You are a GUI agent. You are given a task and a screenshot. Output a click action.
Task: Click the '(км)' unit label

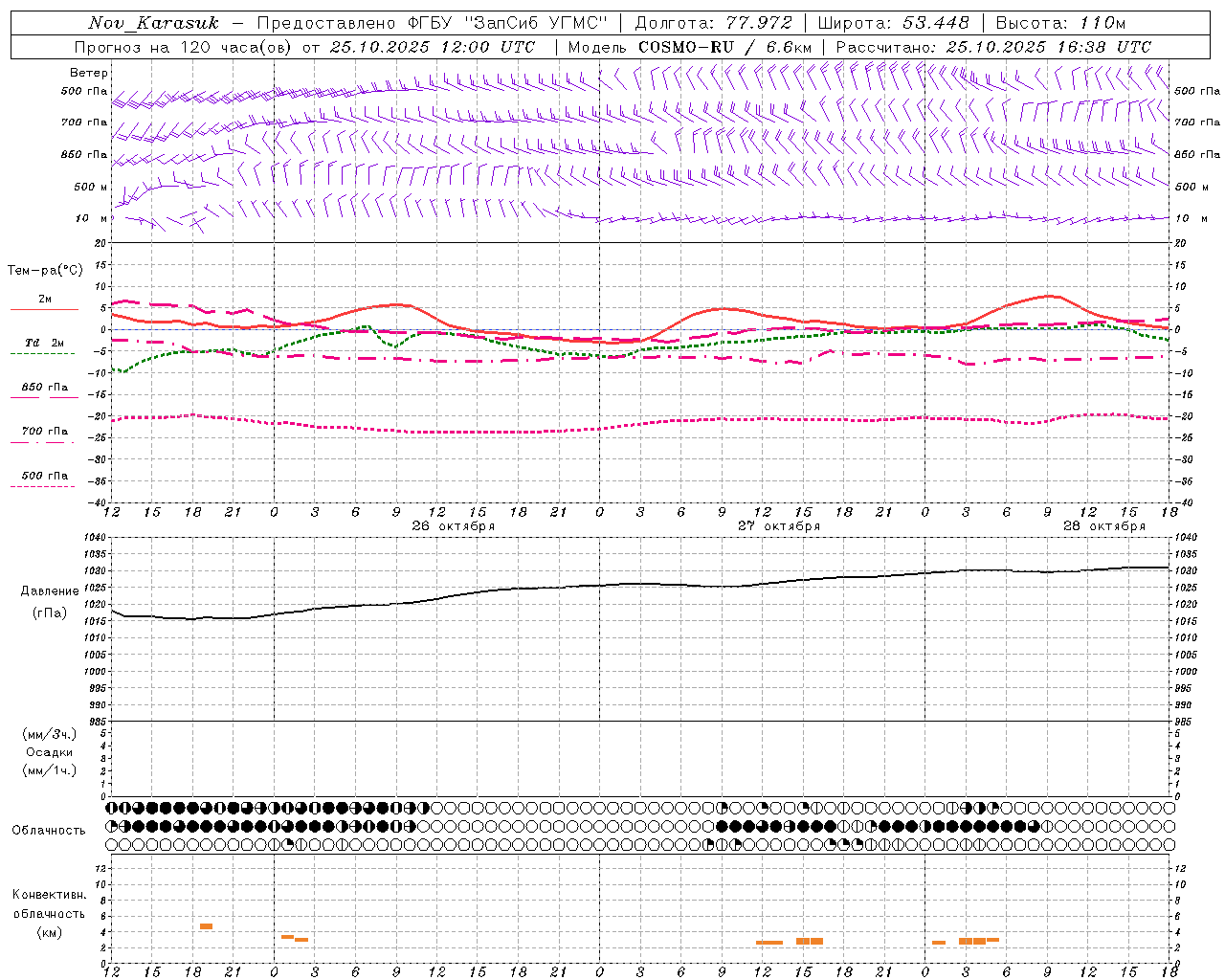49,932
